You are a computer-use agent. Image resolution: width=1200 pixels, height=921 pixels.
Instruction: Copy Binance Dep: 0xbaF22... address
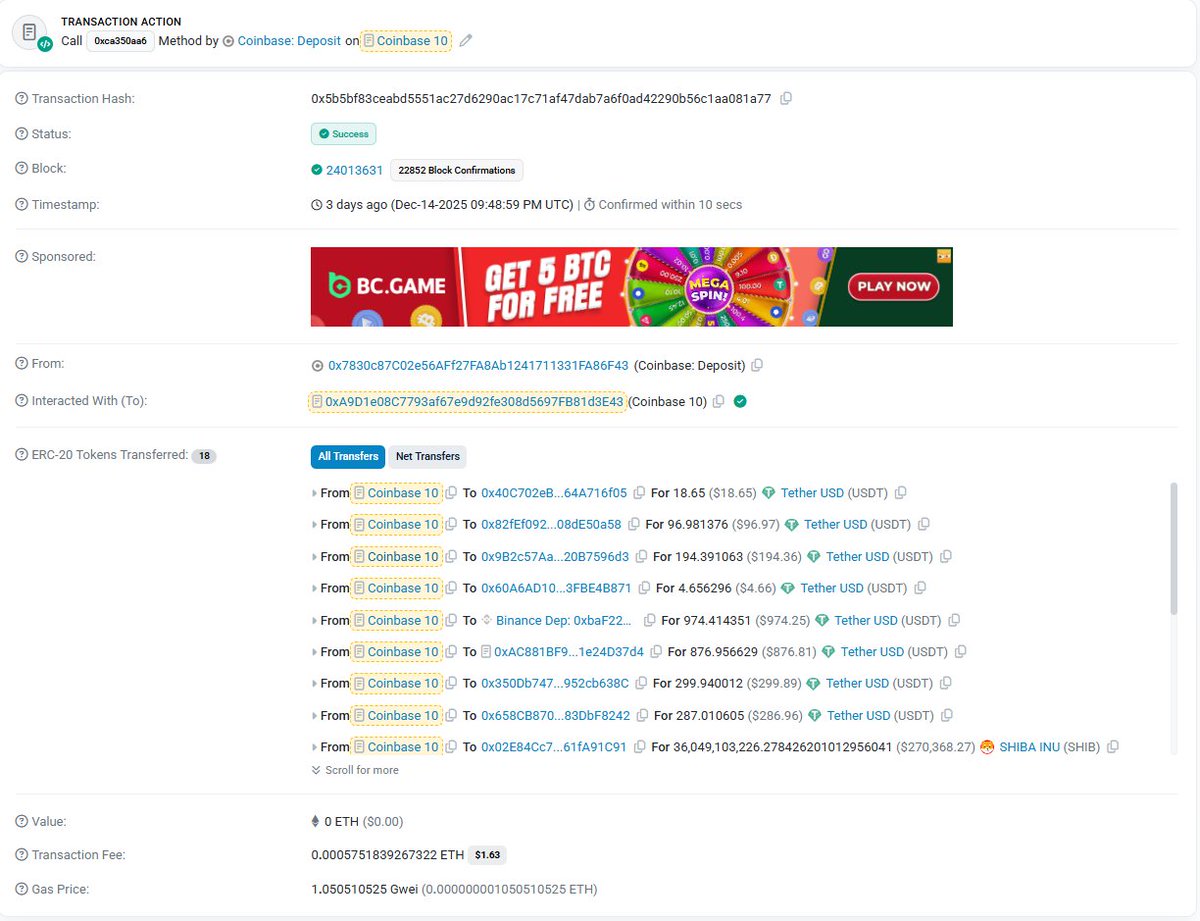point(650,621)
